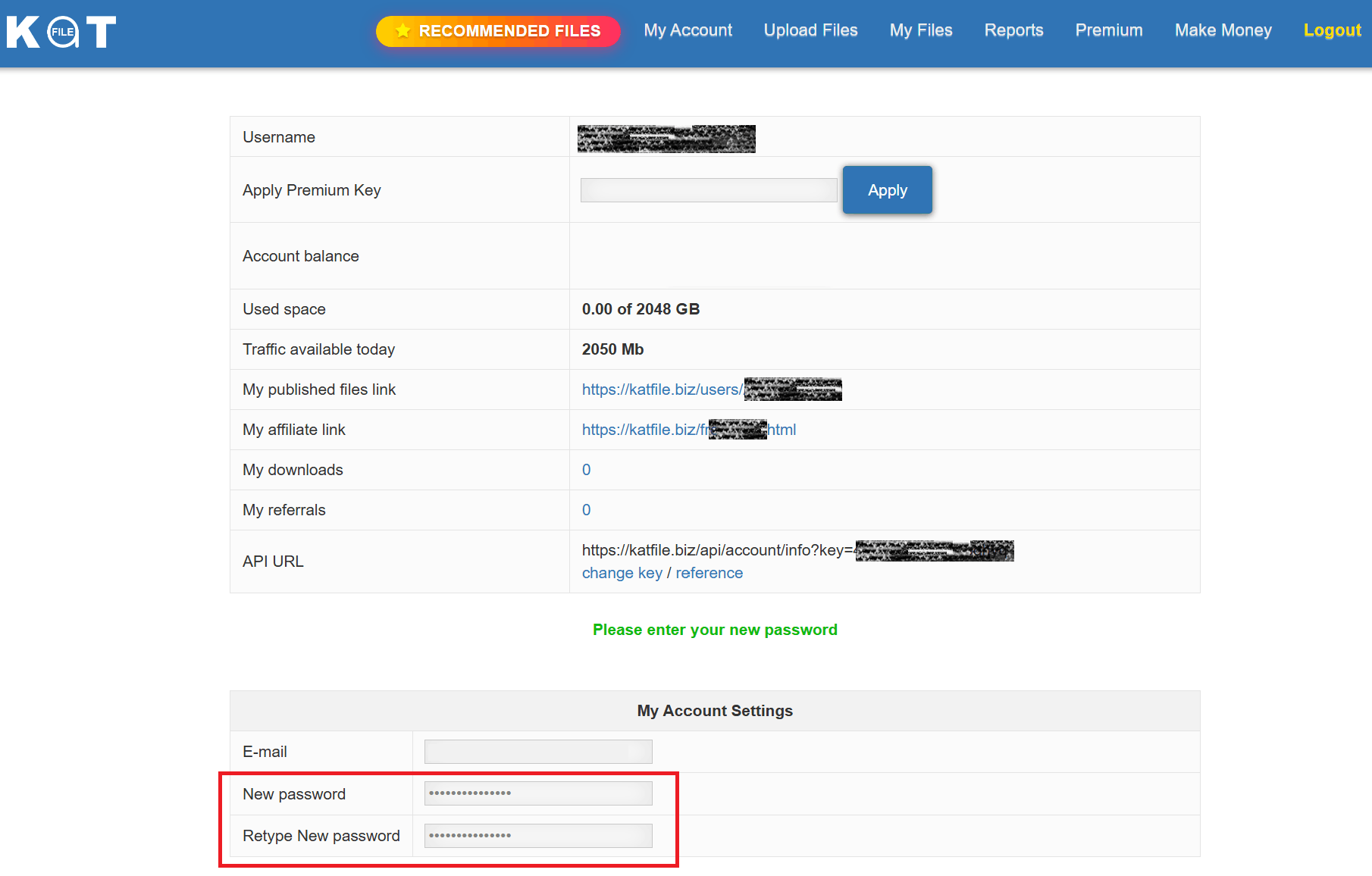1372x876 pixels.
Task: Log out using the Logout link
Action: pos(1332,30)
